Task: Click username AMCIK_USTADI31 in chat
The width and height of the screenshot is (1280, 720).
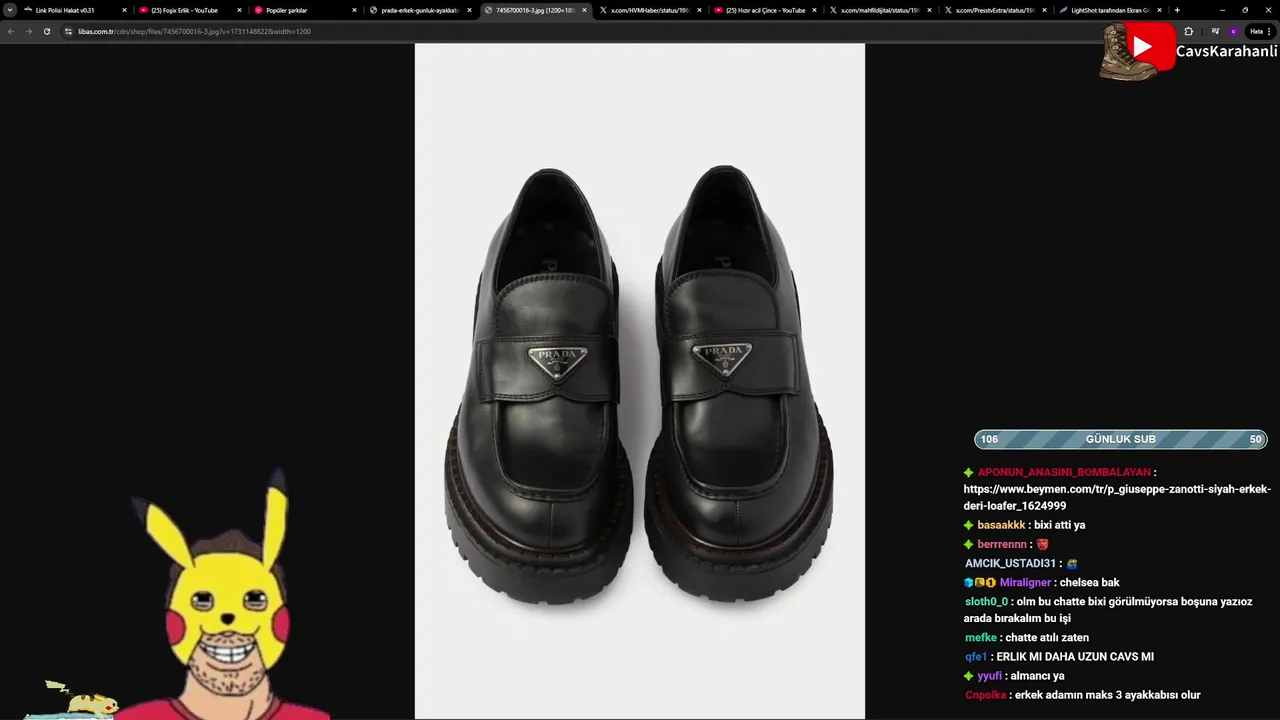Action: tap(1010, 563)
